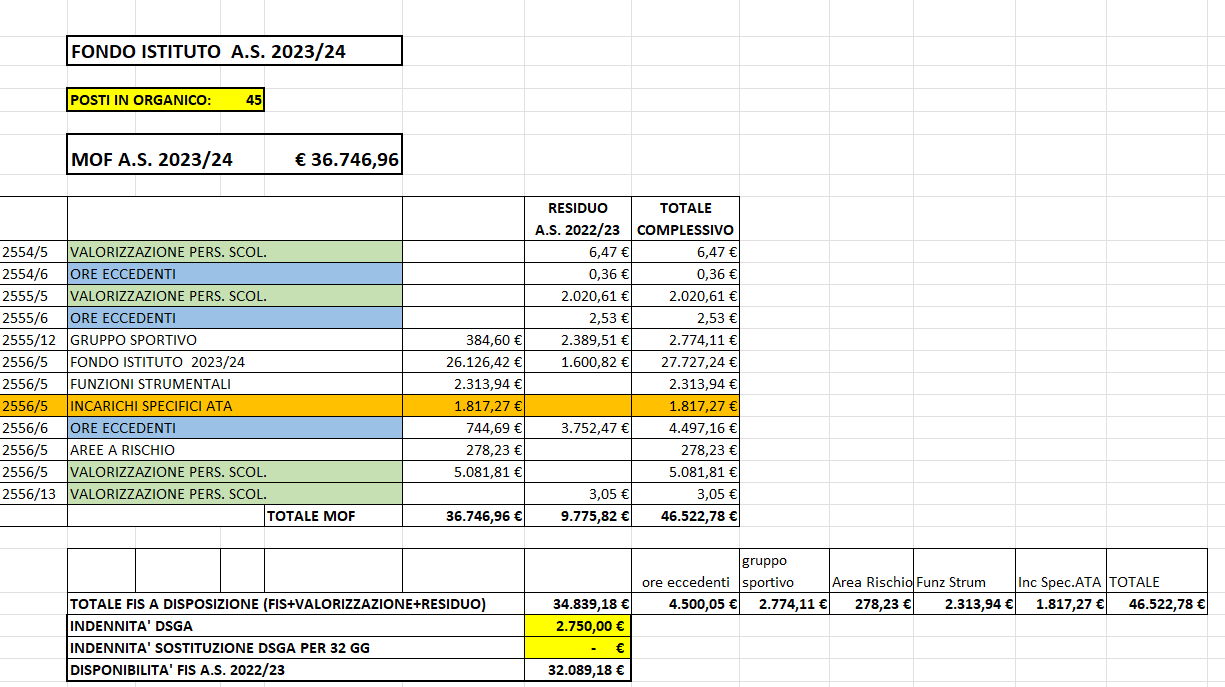
Task: Click the GRUPPO SPORTIVO row label
Action: 234,340
